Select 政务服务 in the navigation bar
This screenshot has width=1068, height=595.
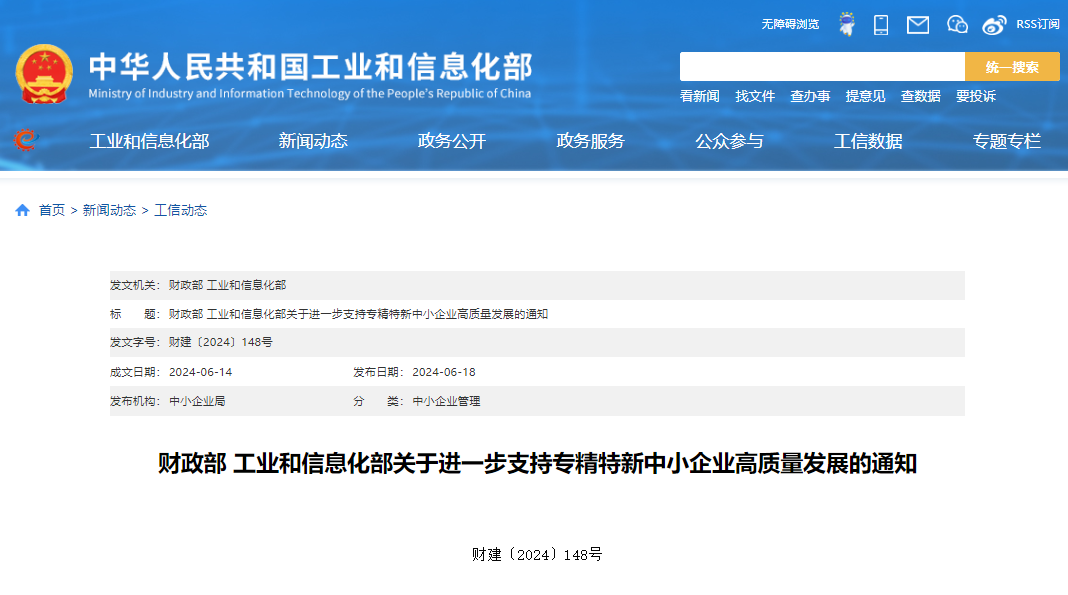(590, 141)
